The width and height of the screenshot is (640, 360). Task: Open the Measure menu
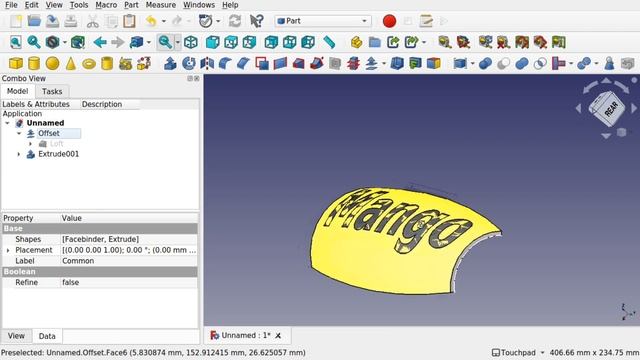(x=161, y=5)
